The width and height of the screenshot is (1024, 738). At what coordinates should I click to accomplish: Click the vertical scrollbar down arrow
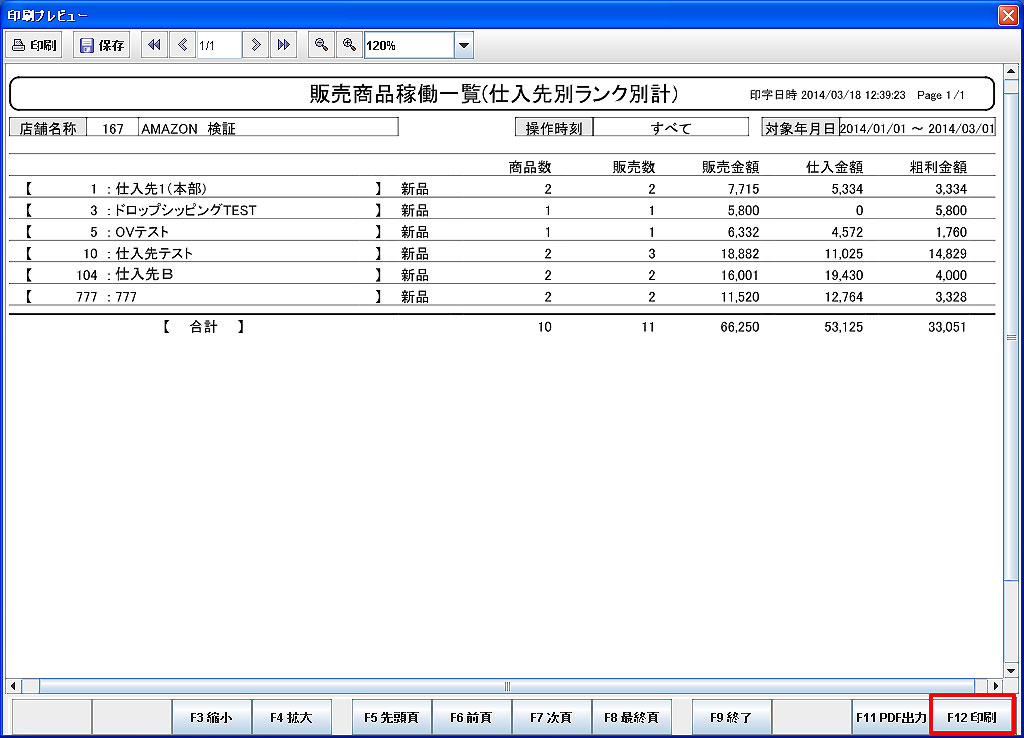pyautogui.click(x=1010, y=670)
